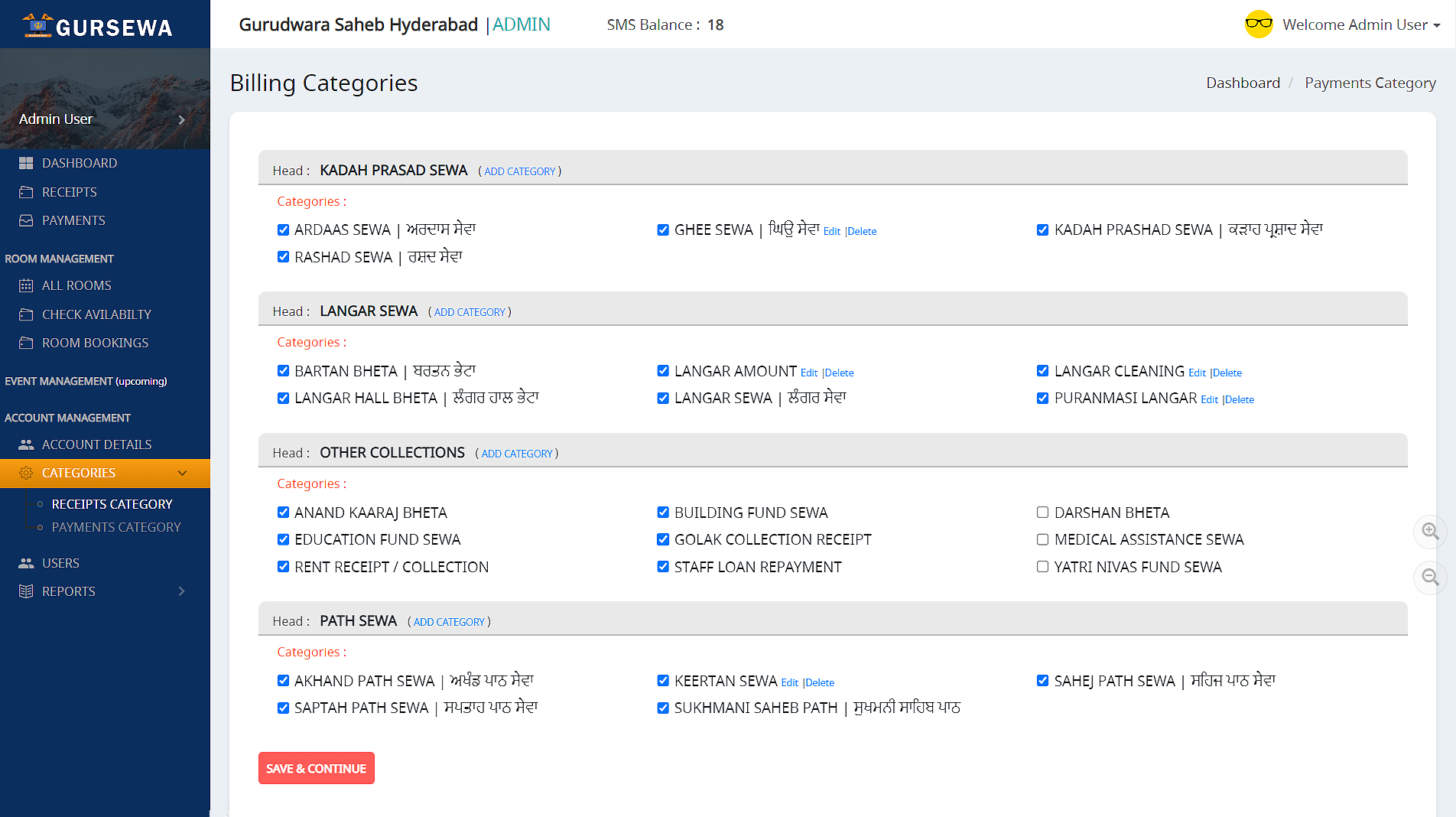The height and width of the screenshot is (817, 1456).
Task: Click Delete link next to Keertan Sewa
Action: [820, 682]
